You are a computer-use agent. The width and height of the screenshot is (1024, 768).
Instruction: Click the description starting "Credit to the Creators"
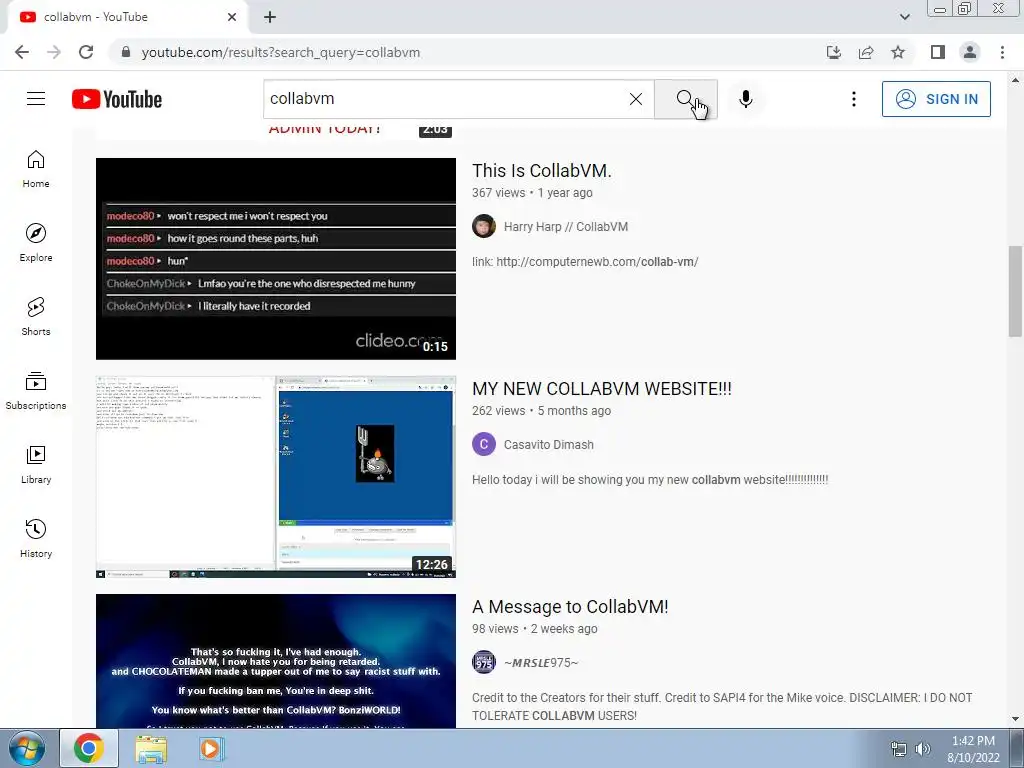pos(722,707)
